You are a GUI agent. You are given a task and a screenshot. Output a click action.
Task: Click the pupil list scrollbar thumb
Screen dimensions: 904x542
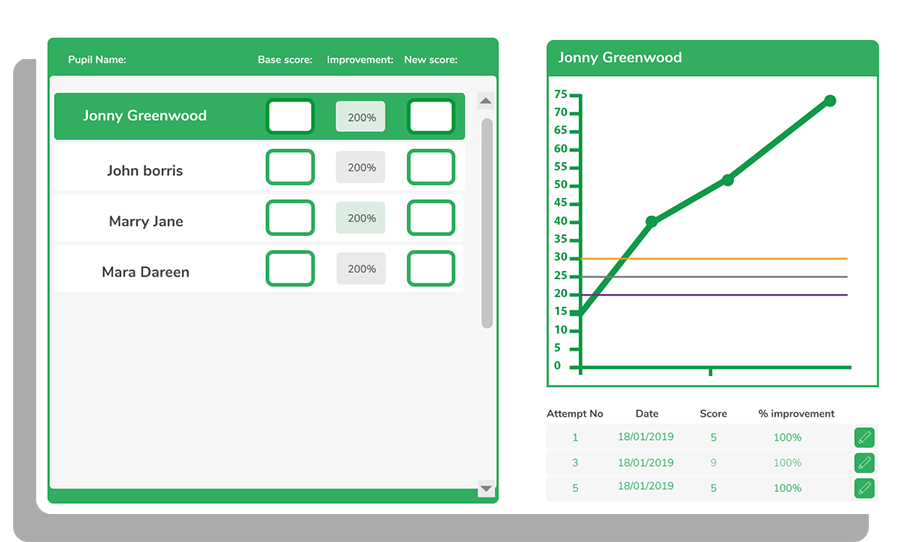pyautogui.click(x=487, y=222)
